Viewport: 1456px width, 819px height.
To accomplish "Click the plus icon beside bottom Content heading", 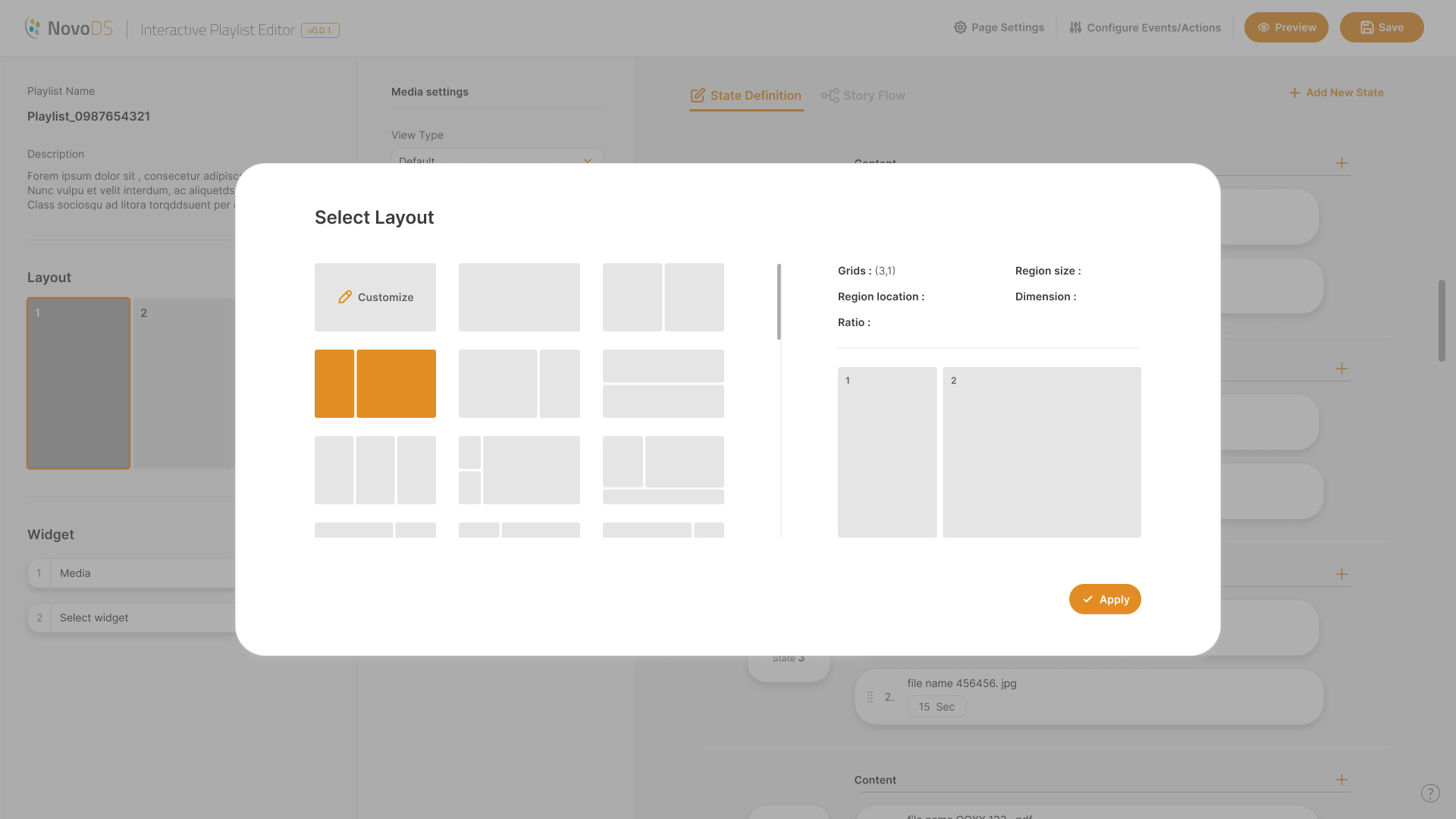I will [1341, 780].
